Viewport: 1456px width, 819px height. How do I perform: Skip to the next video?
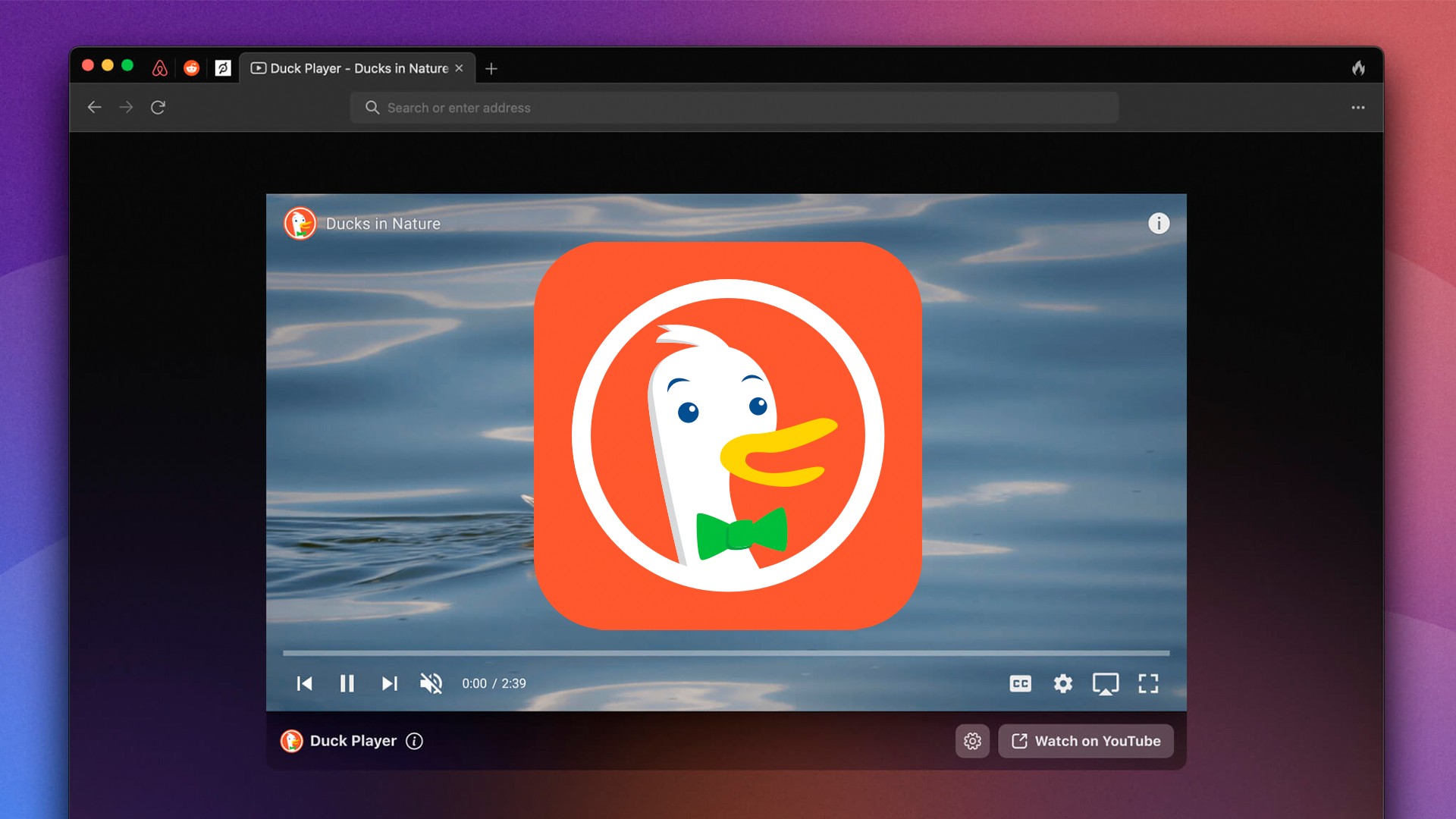pos(389,683)
